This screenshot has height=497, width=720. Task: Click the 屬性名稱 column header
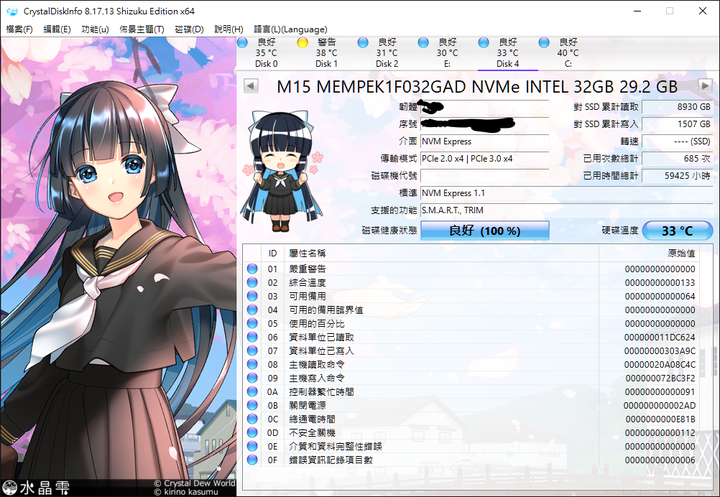441,253
